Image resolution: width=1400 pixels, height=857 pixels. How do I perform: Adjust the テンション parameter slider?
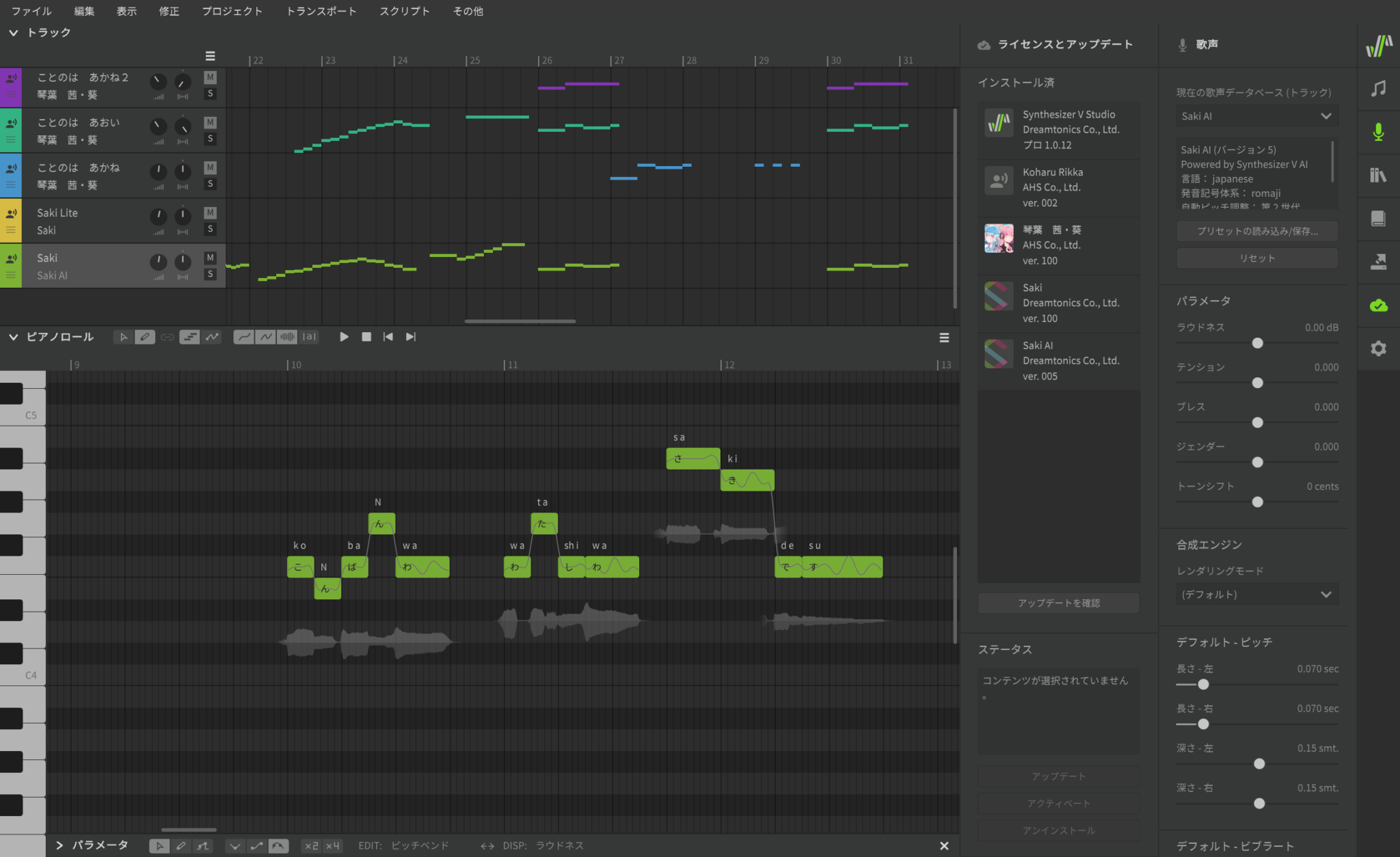coord(1258,383)
